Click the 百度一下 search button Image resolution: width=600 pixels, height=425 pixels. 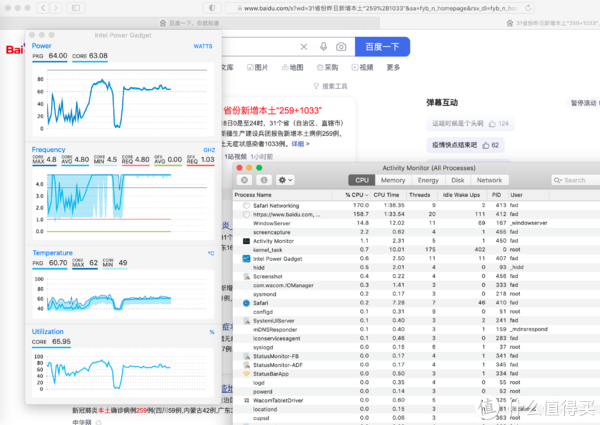382,47
